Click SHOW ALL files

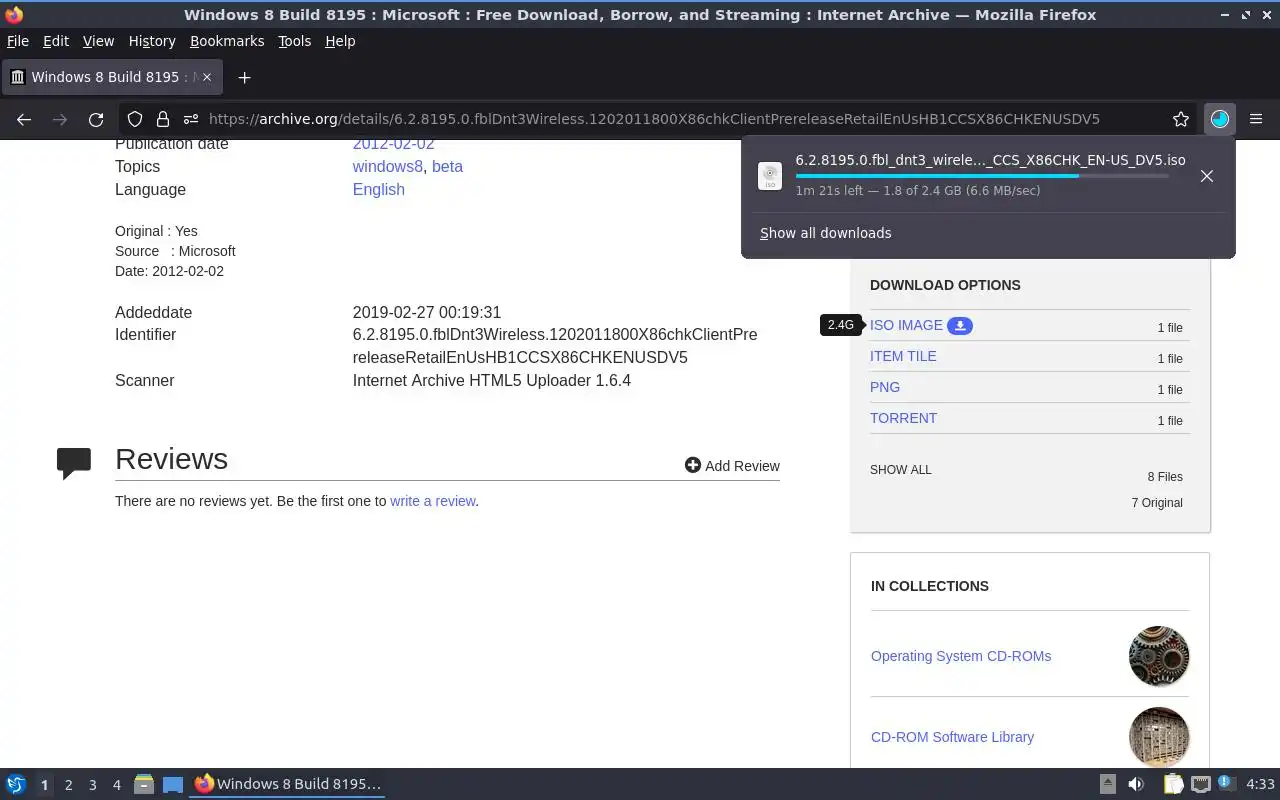tap(901, 470)
